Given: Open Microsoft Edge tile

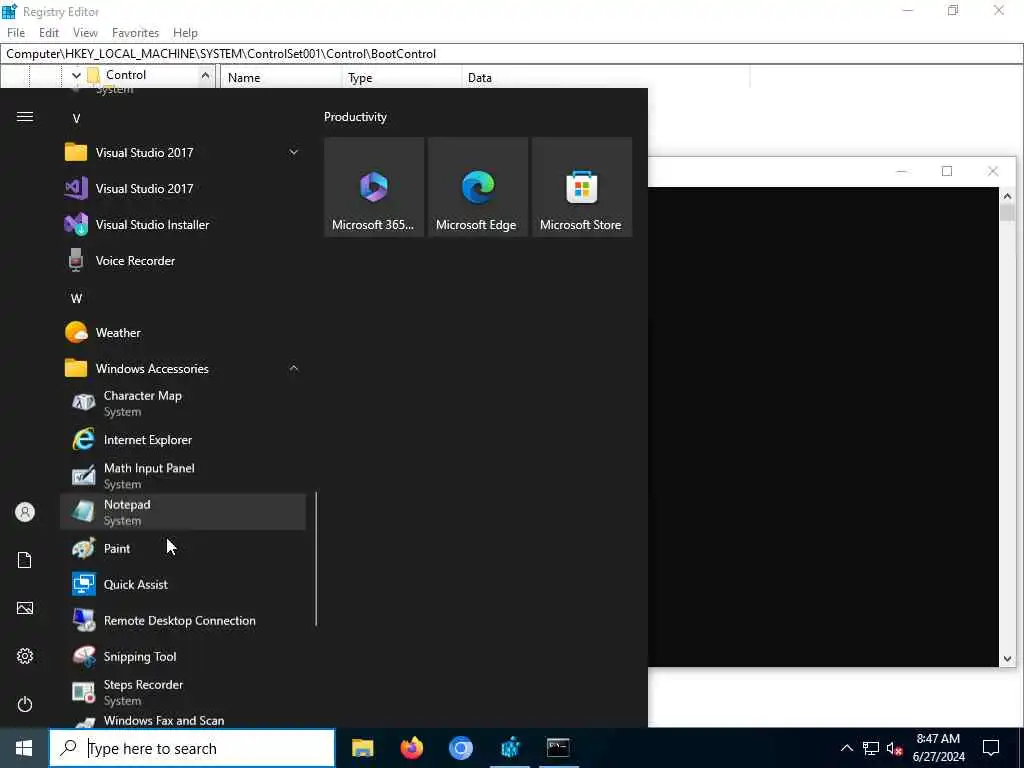Looking at the screenshot, I should pyautogui.click(x=477, y=187).
